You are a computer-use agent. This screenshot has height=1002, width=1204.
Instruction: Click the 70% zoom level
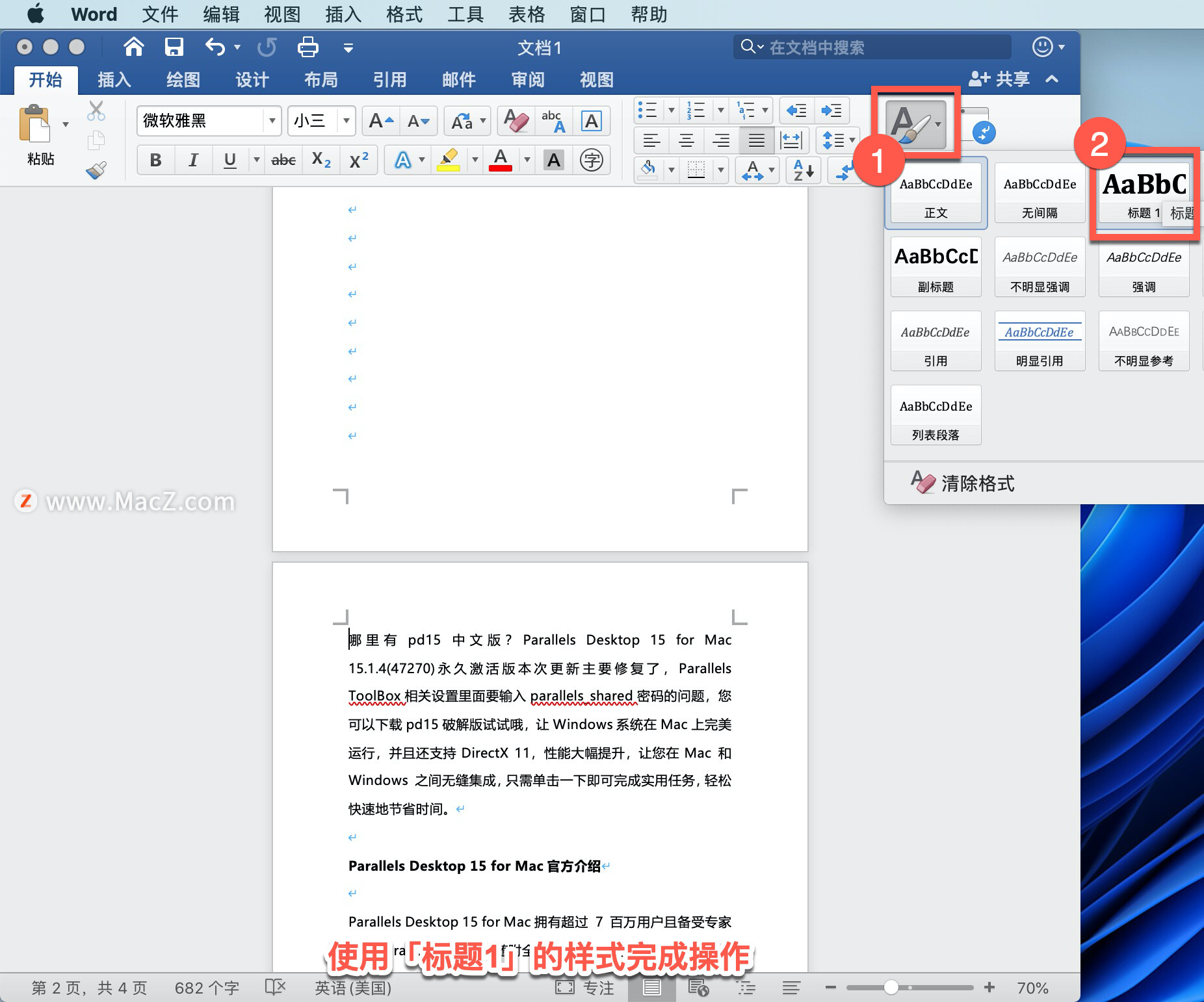point(1032,988)
